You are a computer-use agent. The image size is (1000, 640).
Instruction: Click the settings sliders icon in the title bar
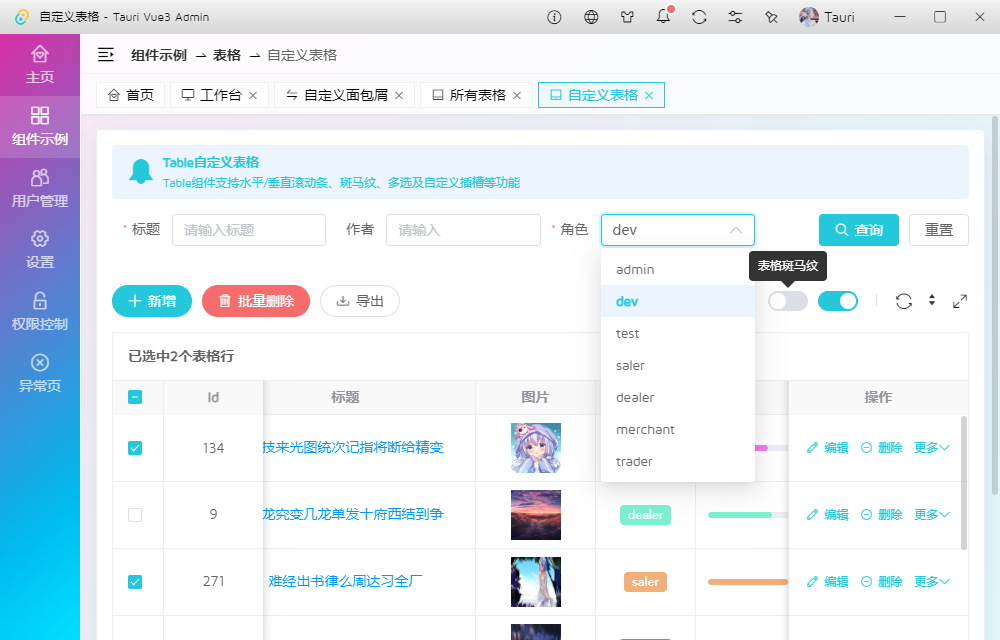coord(734,17)
